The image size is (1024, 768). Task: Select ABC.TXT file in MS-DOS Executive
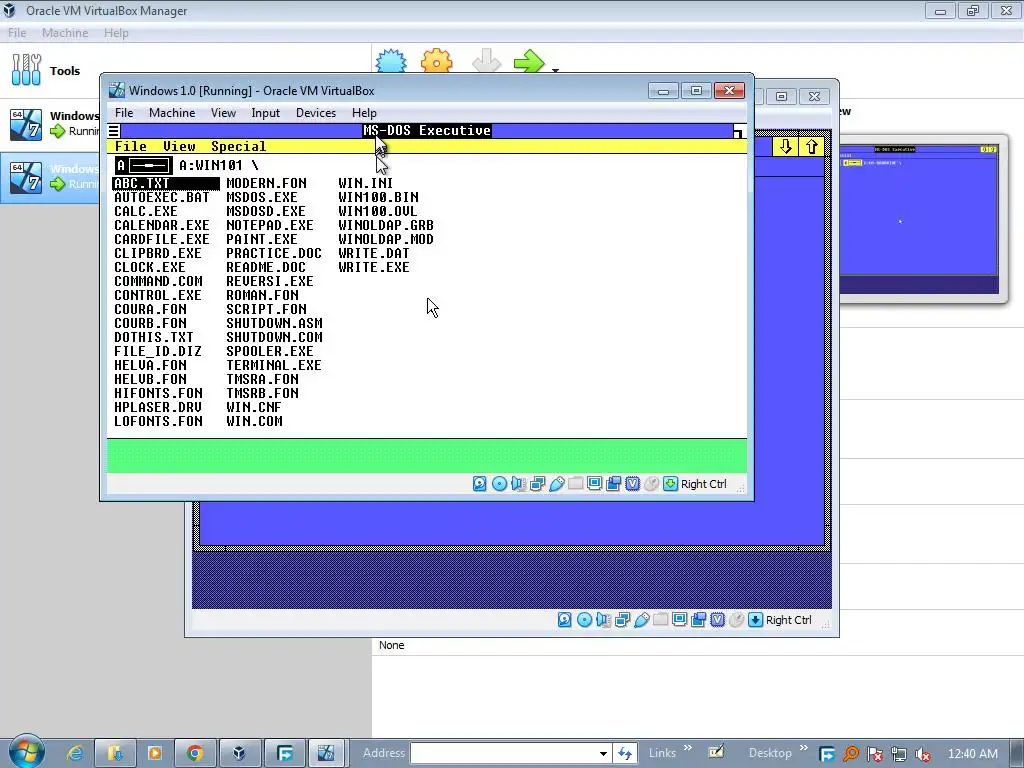166,184
